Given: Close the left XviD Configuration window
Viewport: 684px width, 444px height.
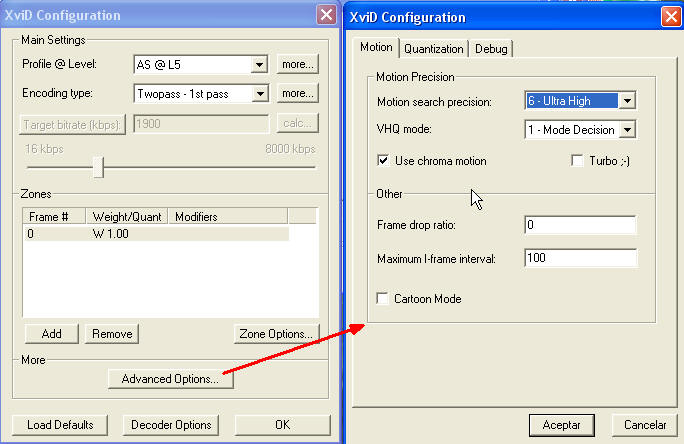Looking at the screenshot, I should 326,15.
